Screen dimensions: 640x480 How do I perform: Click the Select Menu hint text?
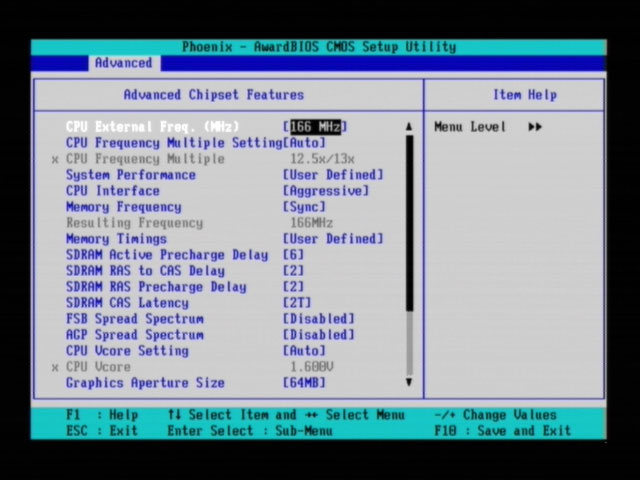(365, 415)
